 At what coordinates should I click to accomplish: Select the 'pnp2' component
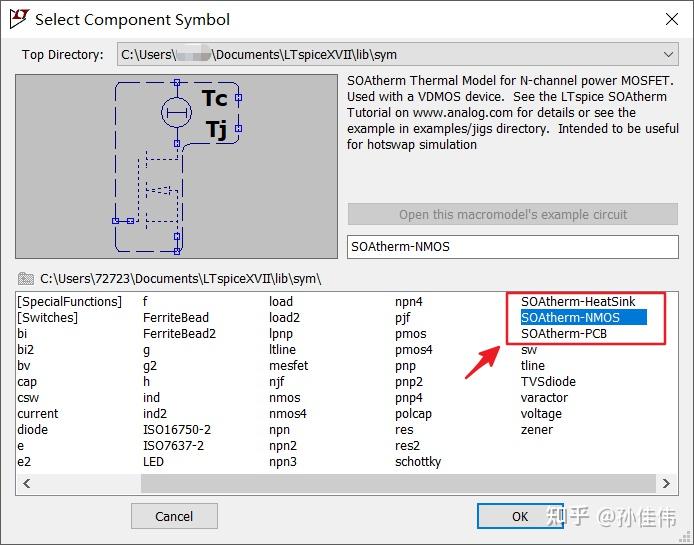409,382
